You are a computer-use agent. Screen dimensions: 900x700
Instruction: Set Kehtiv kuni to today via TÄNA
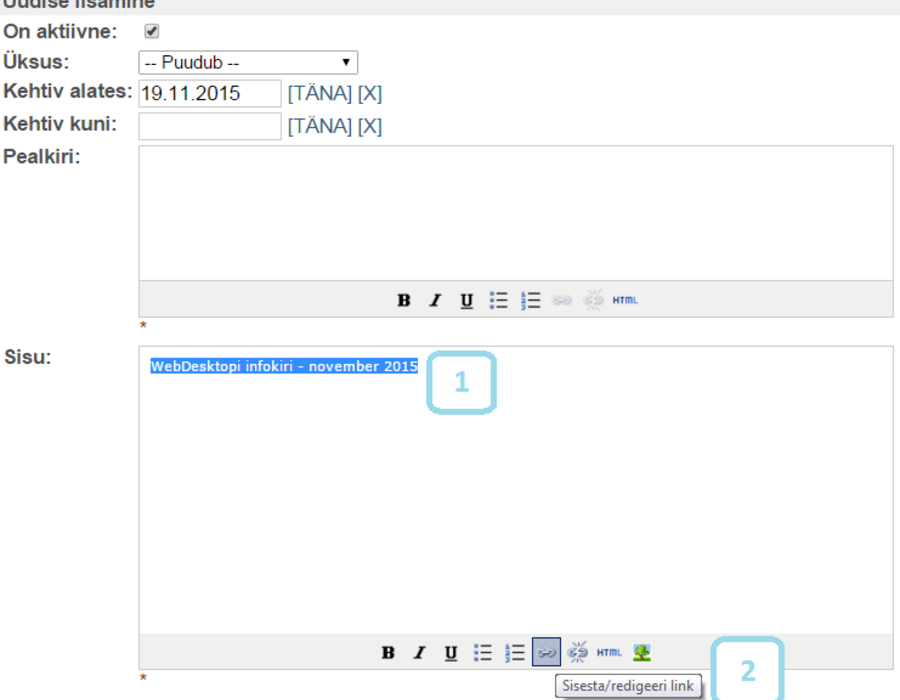coord(320,126)
